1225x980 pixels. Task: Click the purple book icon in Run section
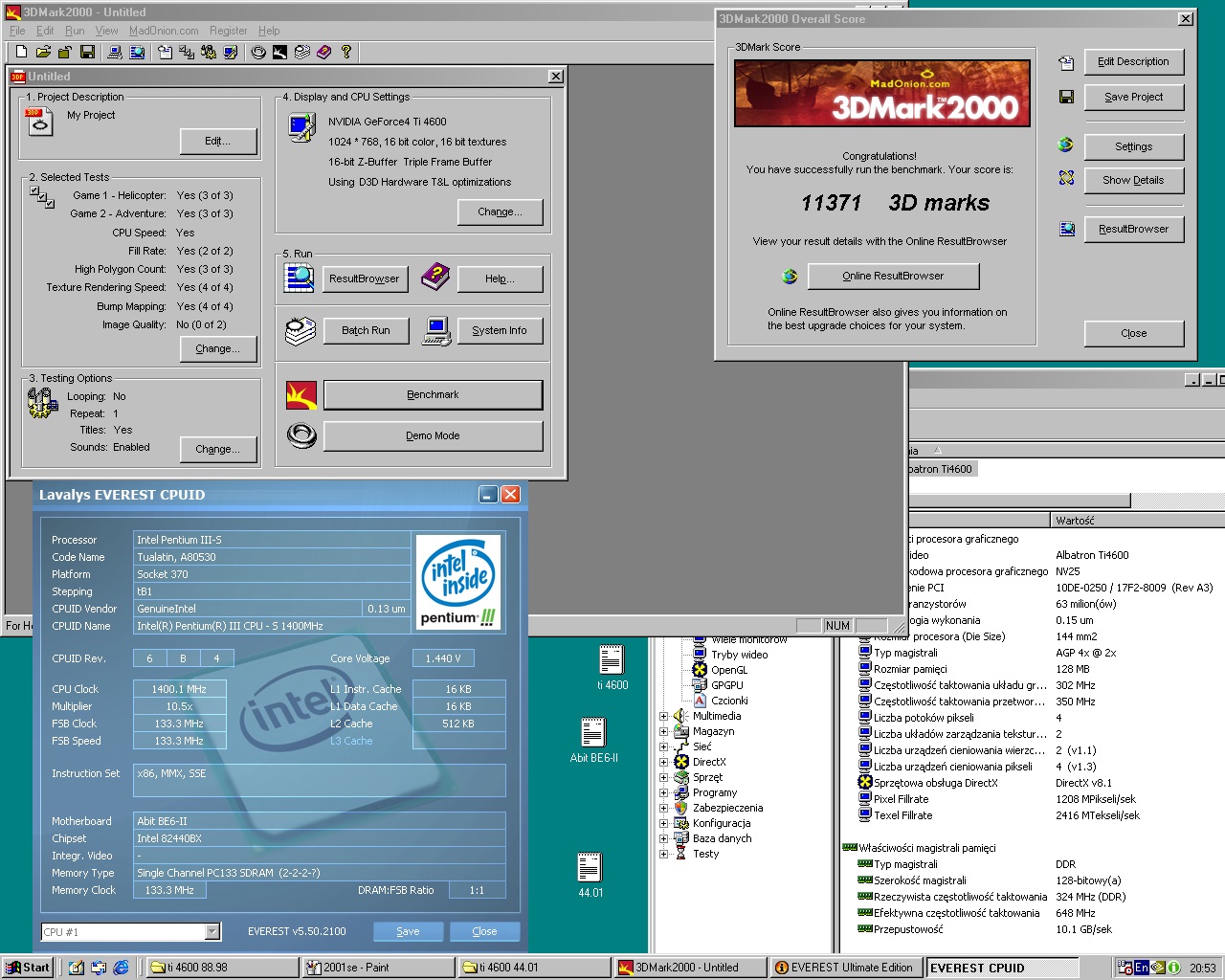coord(435,278)
